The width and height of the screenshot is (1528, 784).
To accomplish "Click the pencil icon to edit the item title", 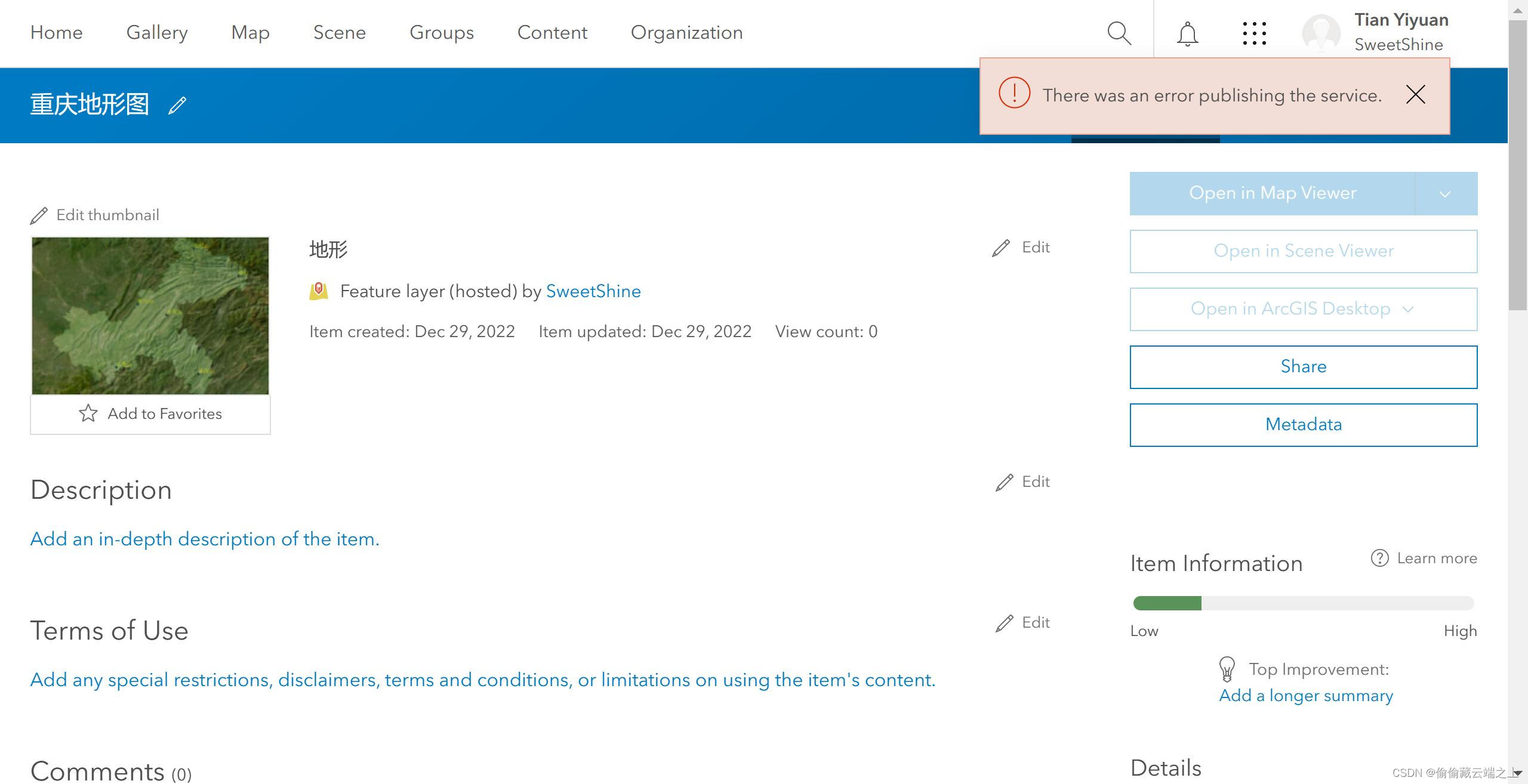I will (177, 106).
